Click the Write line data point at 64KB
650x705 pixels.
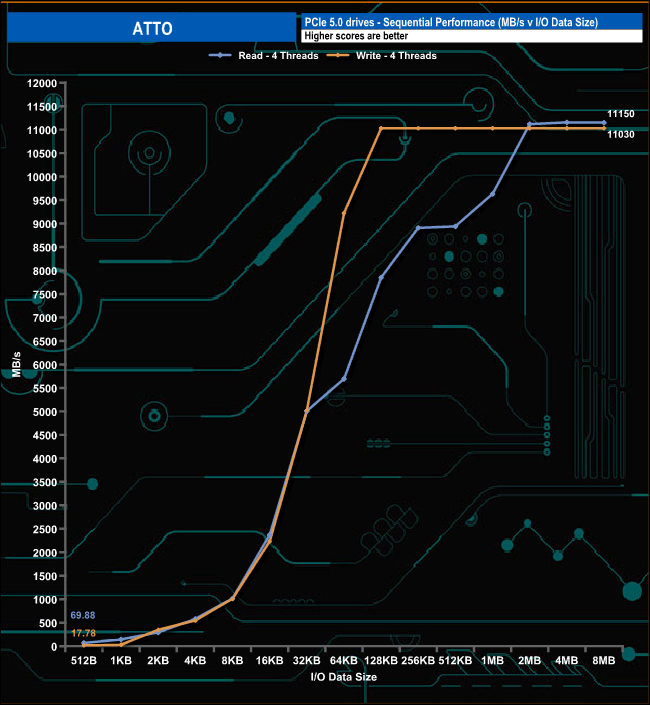click(x=344, y=213)
